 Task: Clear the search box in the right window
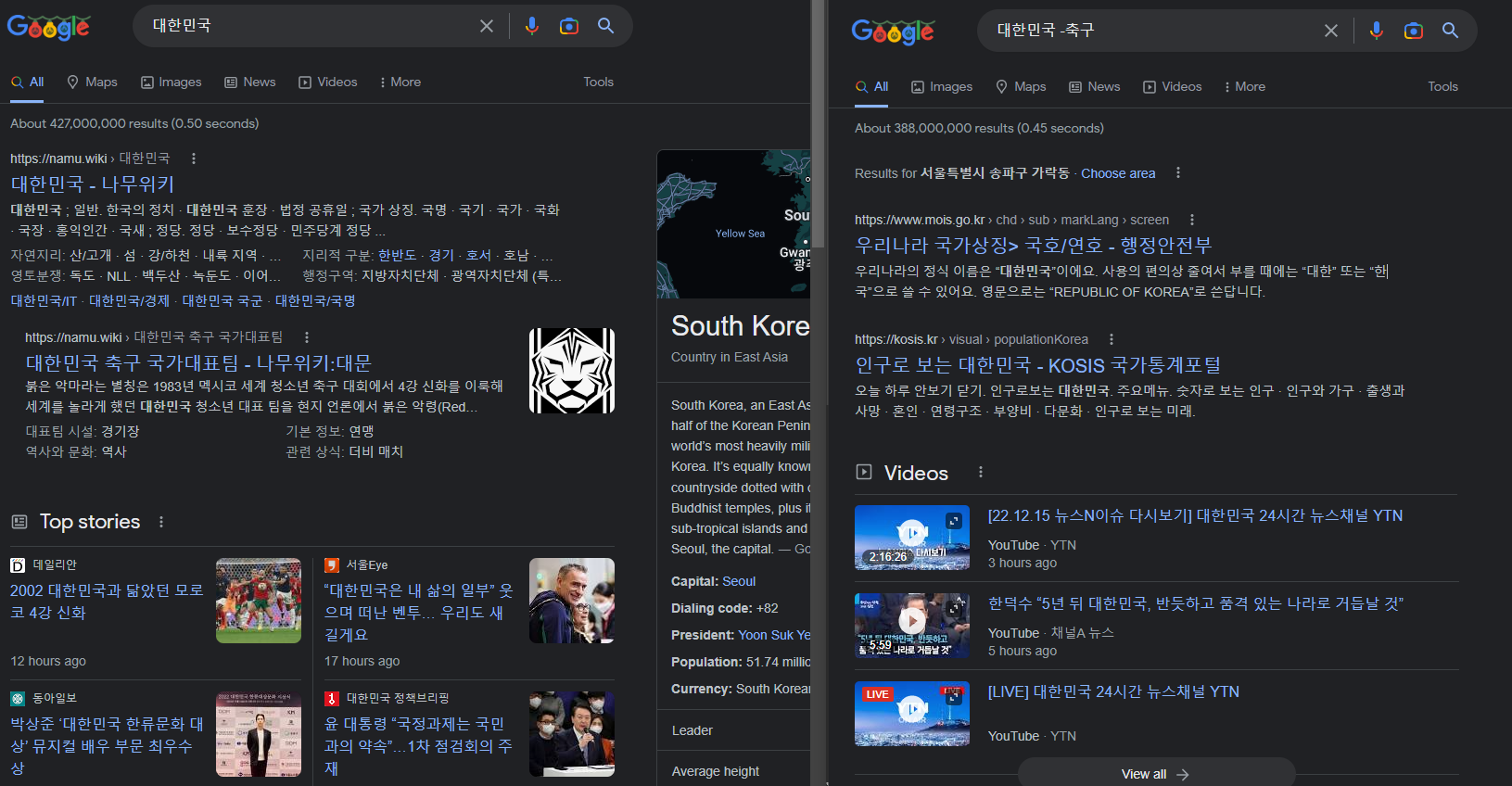1330,31
